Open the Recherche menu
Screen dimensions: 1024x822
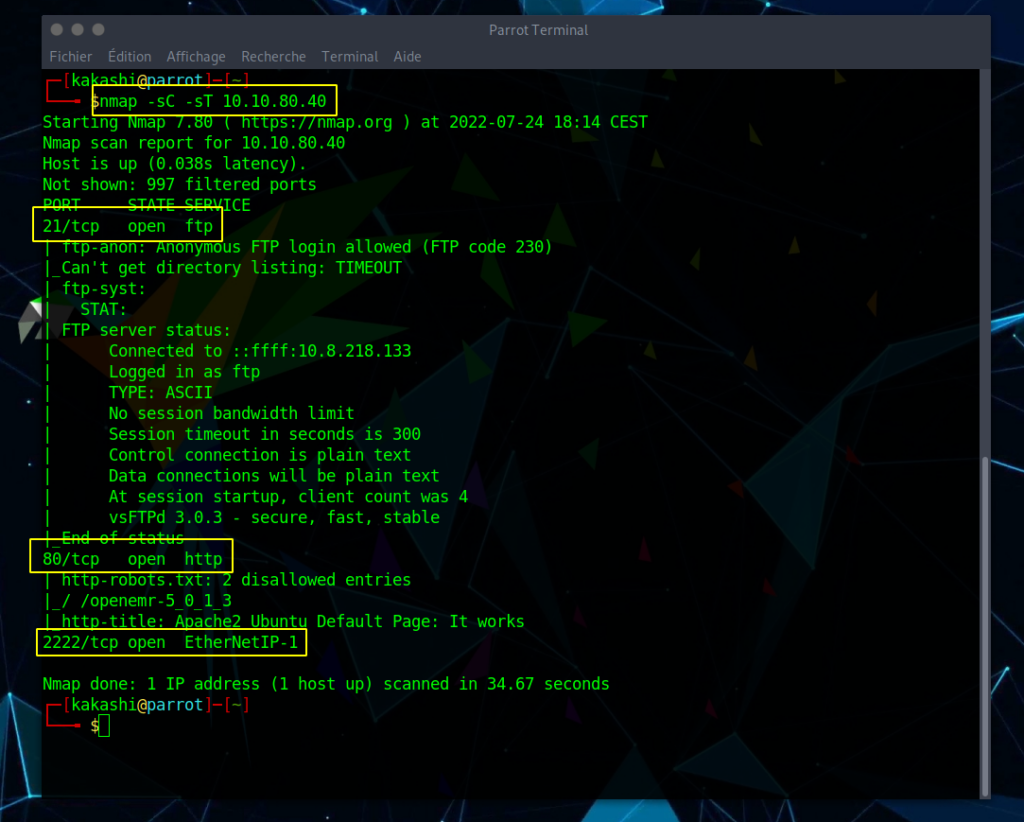pos(273,57)
